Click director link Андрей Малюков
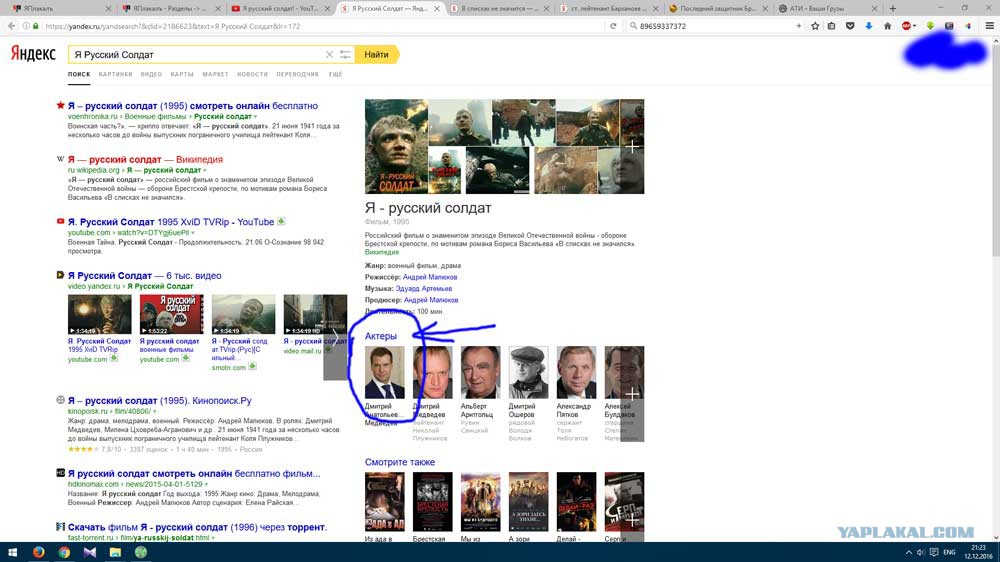Image resolution: width=1000 pixels, height=562 pixels. (x=430, y=277)
